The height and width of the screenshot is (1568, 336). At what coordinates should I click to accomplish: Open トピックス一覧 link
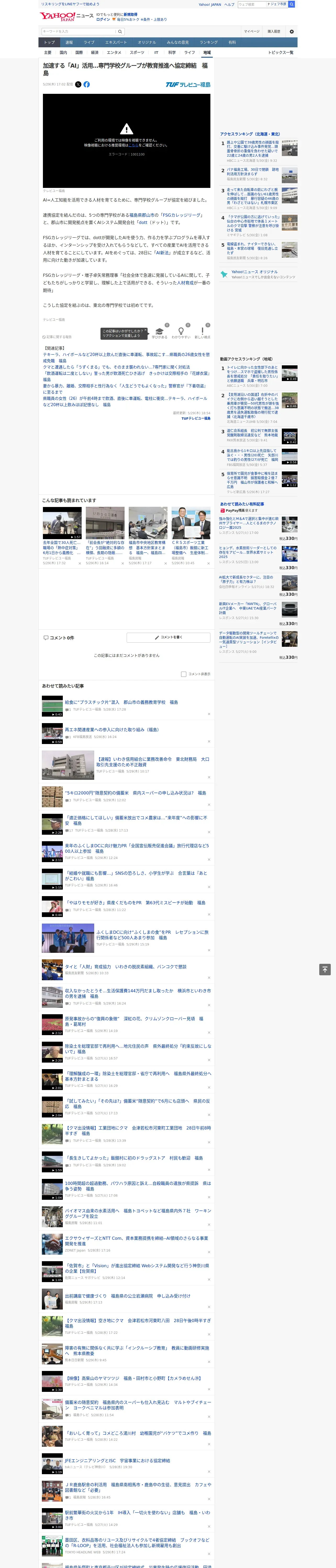coord(281,52)
